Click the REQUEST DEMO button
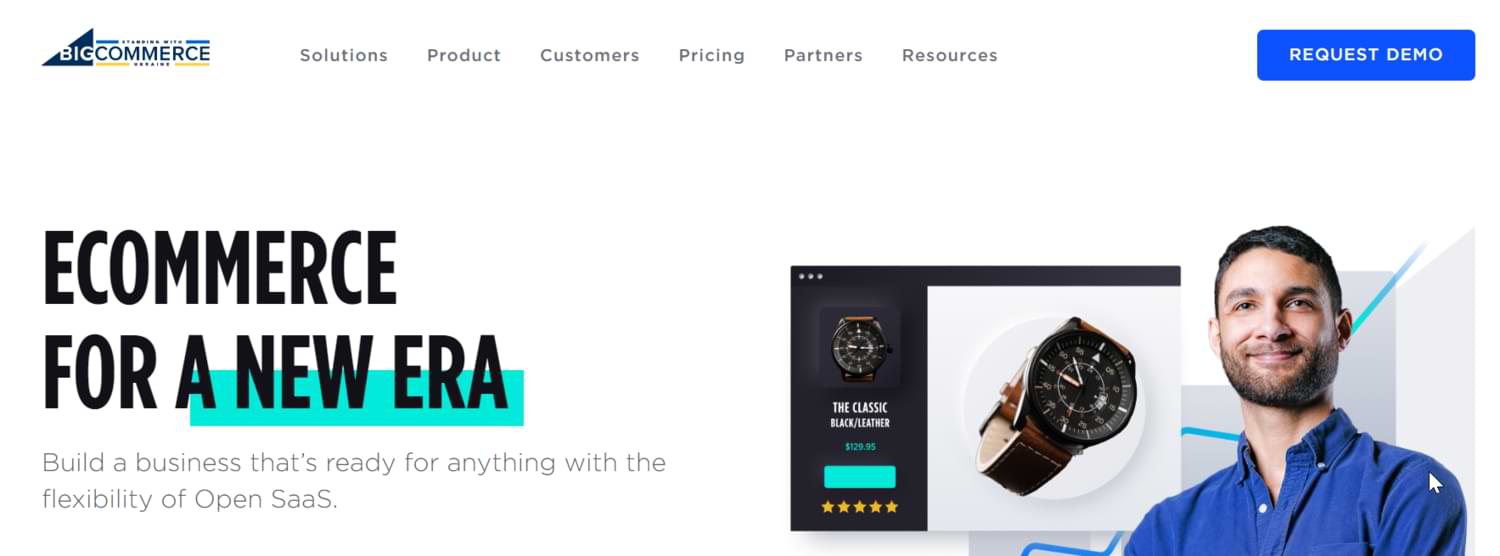Screen dimensions: 1500x556 1366,55
